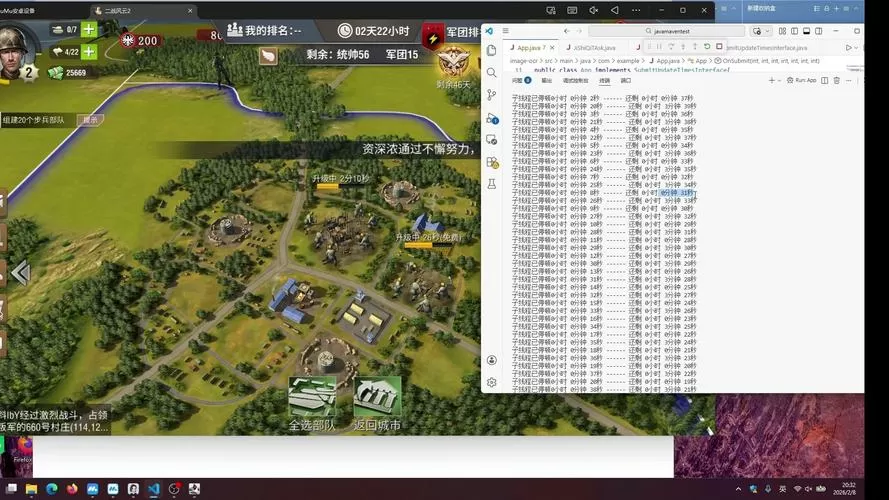Add planes with the 4/22 plus button

tap(89, 52)
